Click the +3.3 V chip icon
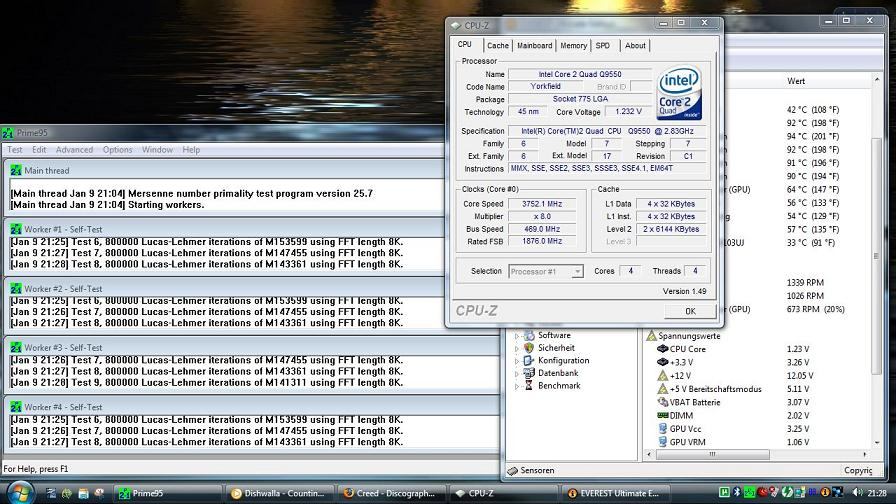The height and width of the screenshot is (504, 896). [x=663, y=362]
